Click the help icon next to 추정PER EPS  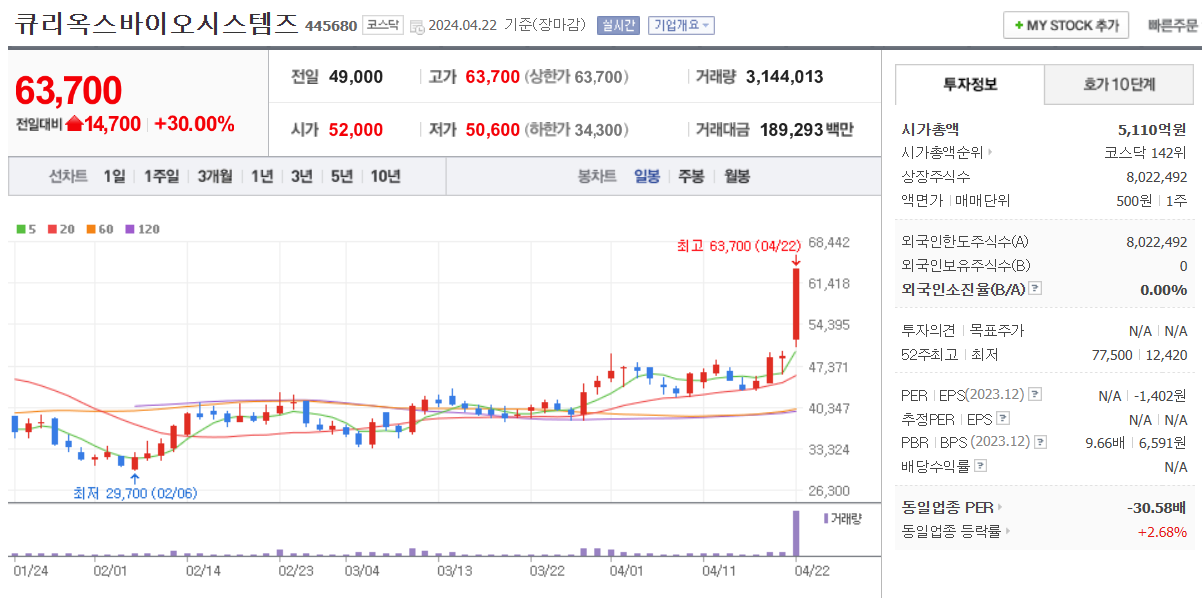[x=1003, y=419]
